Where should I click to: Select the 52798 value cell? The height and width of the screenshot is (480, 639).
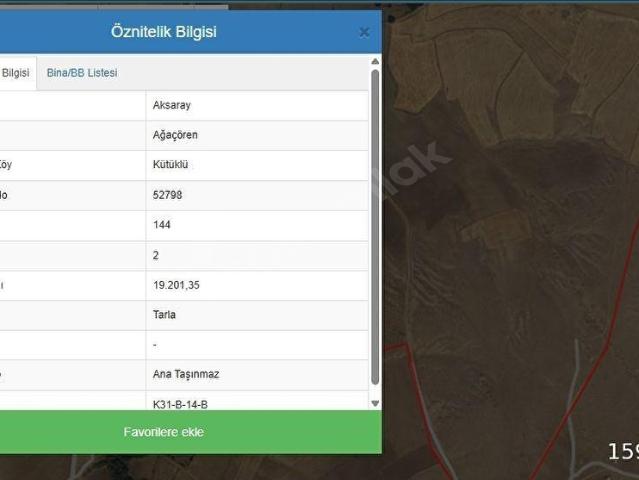click(257, 195)
